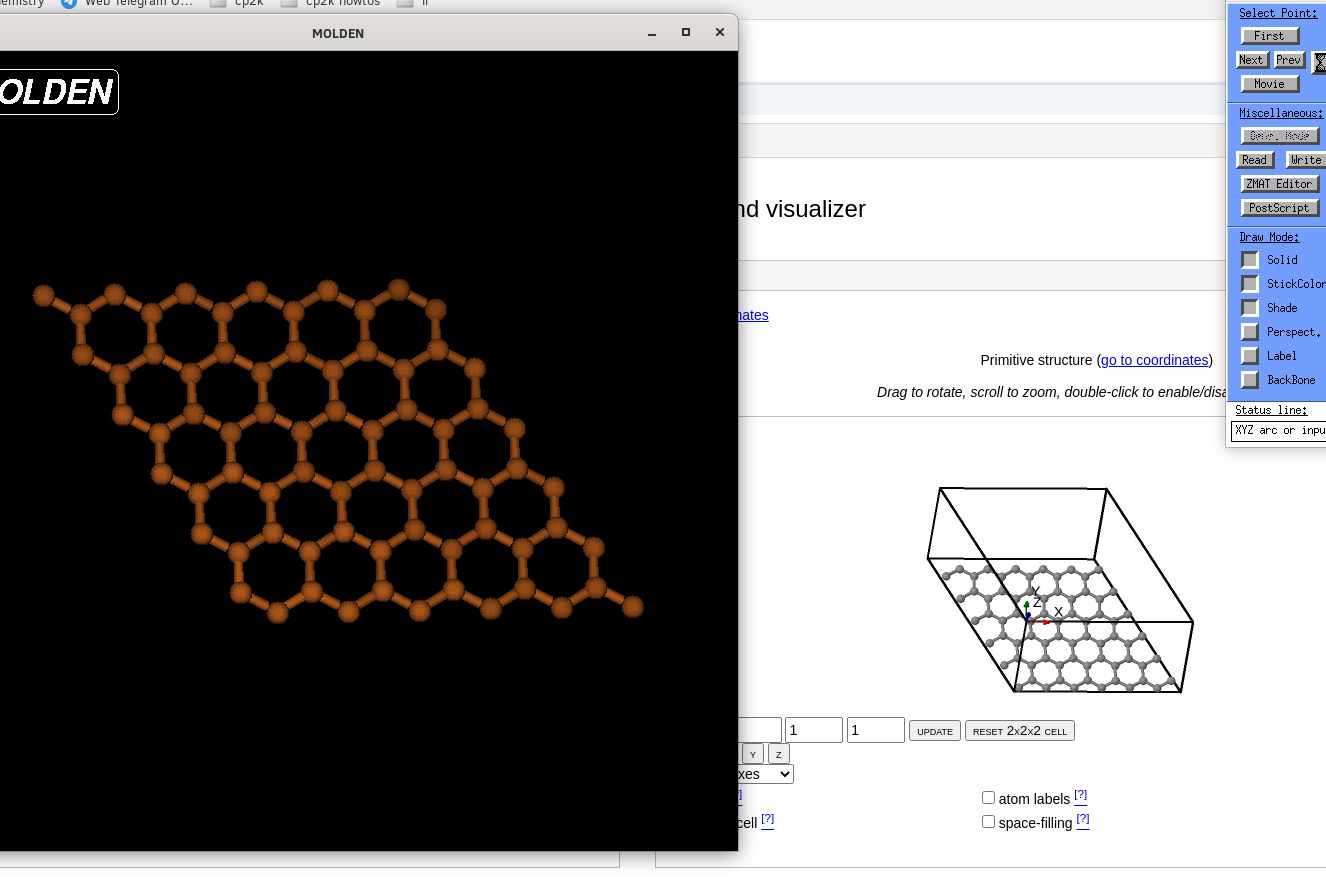Toggle Perspect. draw mode
The width and height of the screenshot is (1326, 877).
(1249, 331)
